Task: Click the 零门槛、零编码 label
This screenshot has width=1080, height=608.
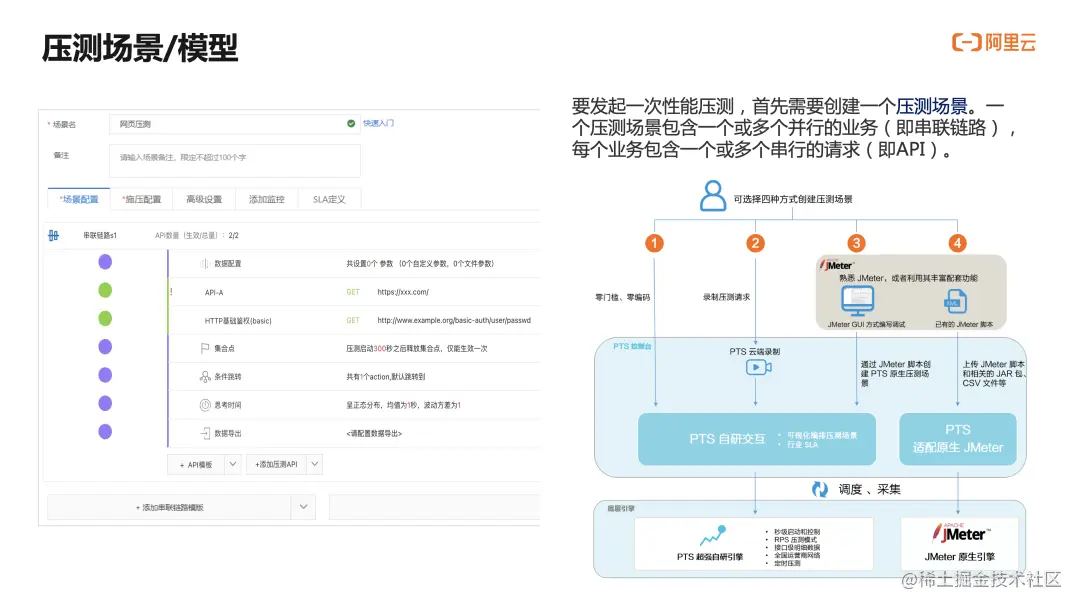Action: click(x=623, y=297)
